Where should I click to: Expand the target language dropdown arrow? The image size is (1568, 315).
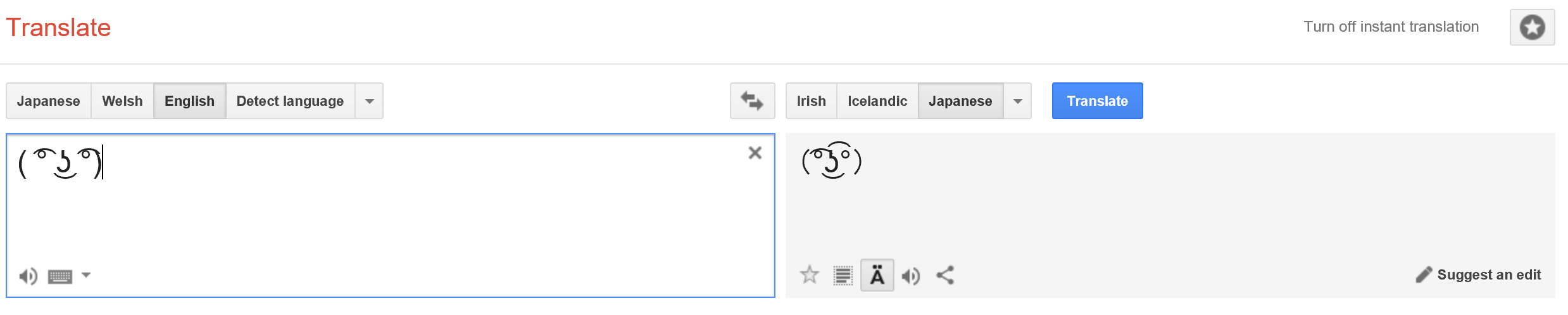coord(1017,101)
